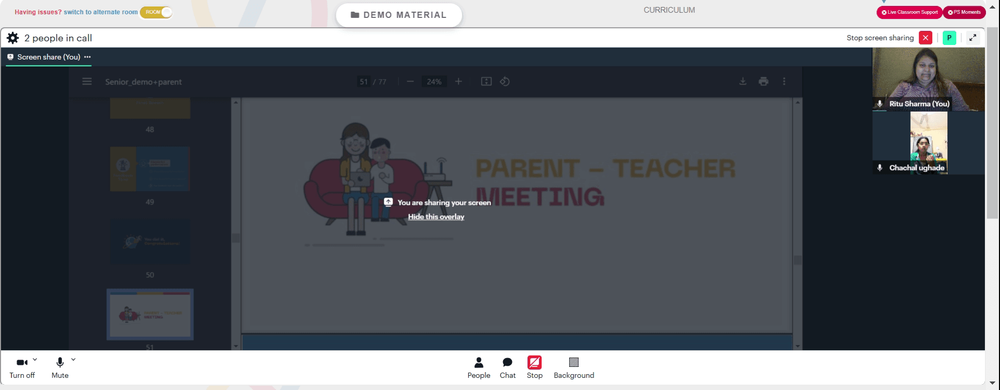Expand microphone options chevron
Screen dimensions: 1000x390
73,359
